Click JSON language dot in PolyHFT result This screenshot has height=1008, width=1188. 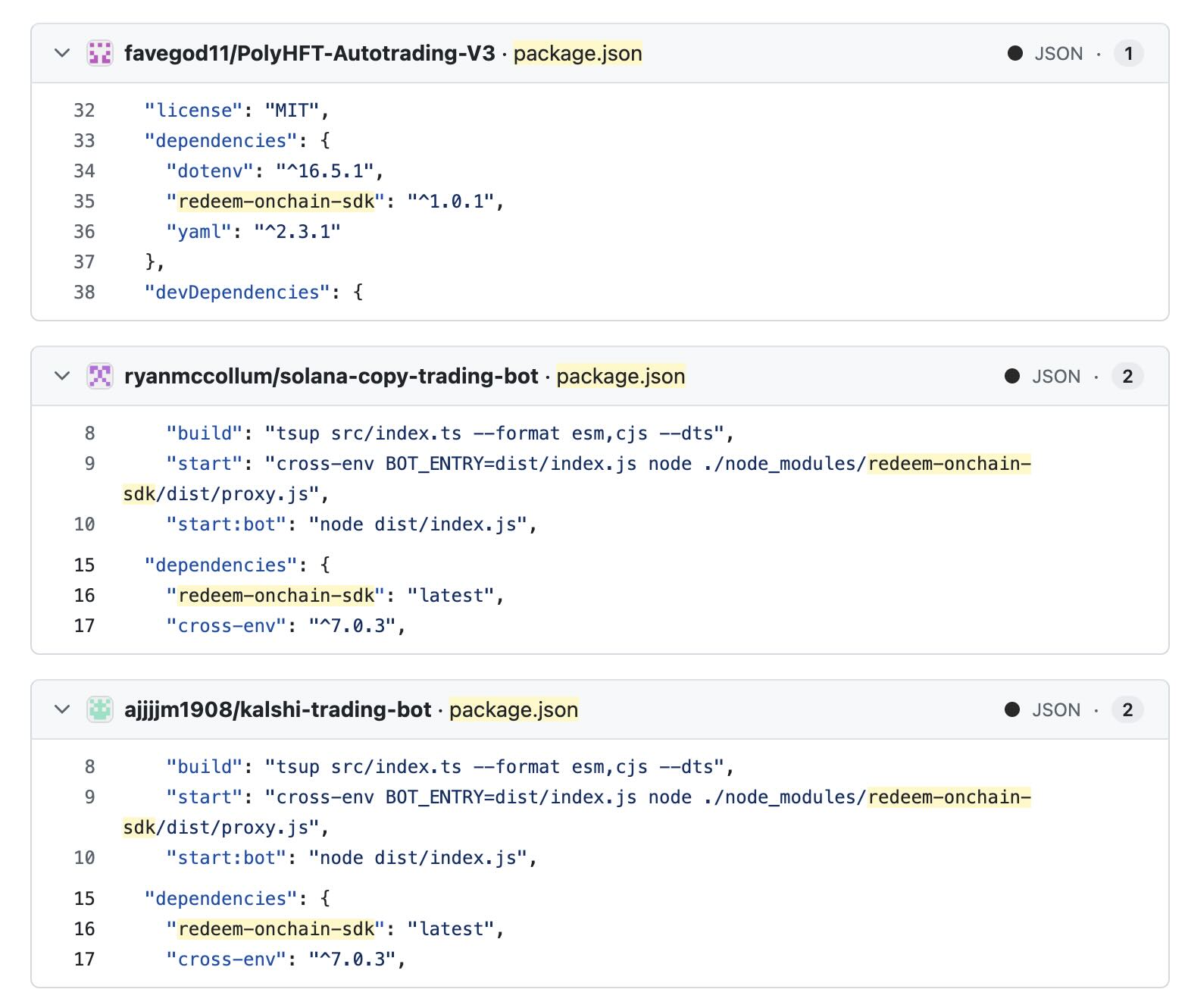(1015, 53)
